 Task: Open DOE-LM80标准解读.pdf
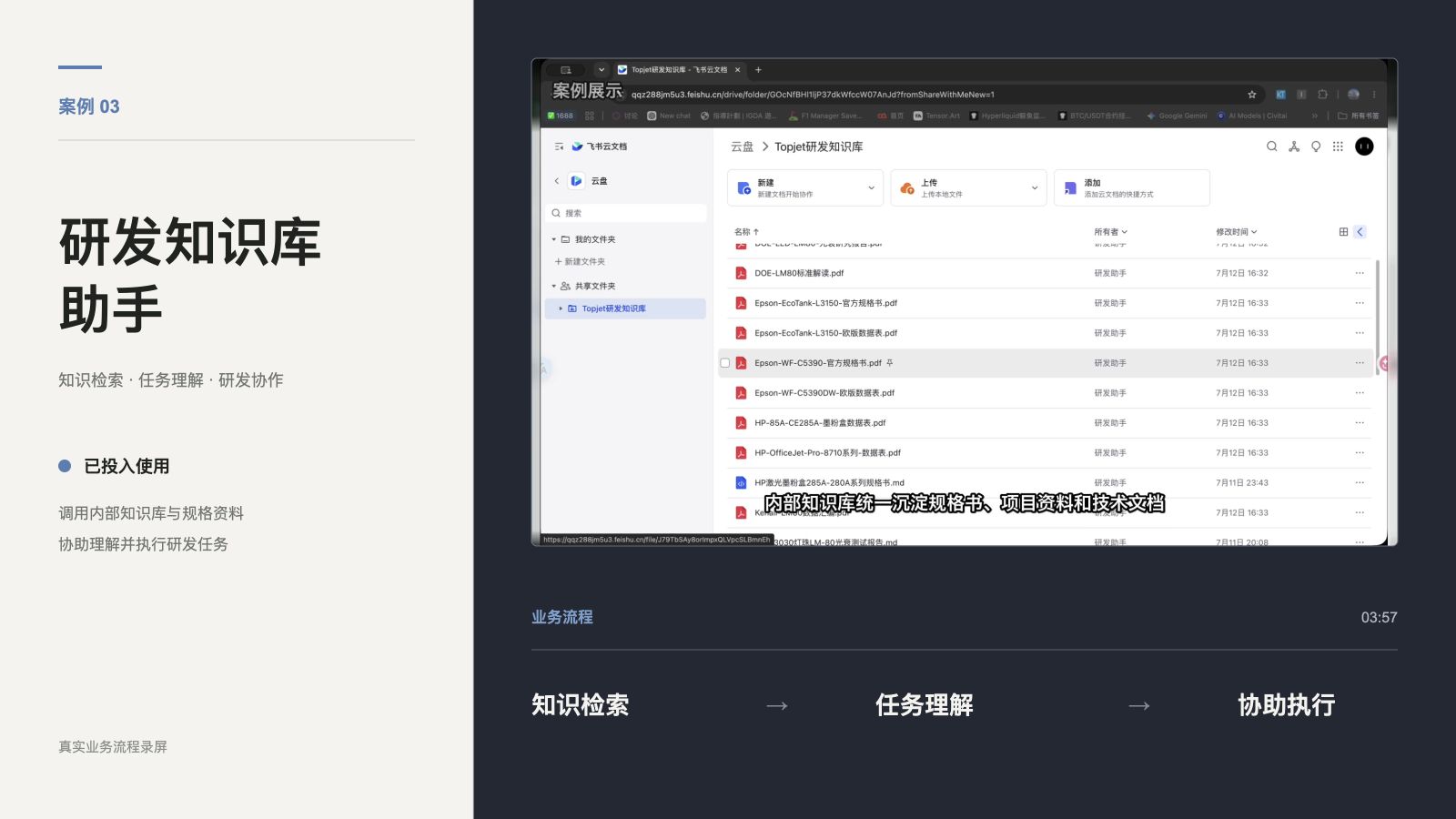[x=799, y=273]
